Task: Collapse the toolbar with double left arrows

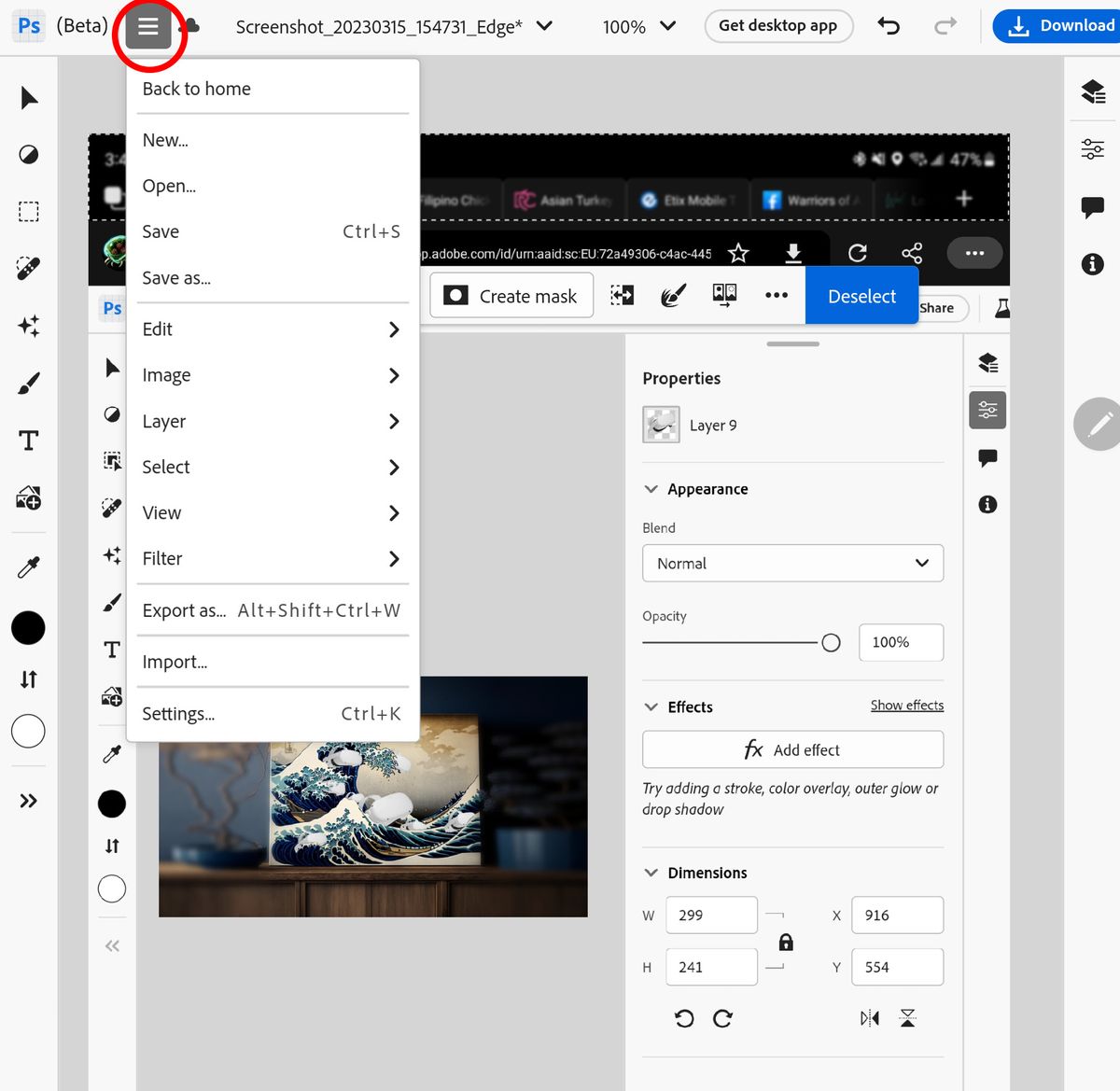Action: [x=112, y=946]
